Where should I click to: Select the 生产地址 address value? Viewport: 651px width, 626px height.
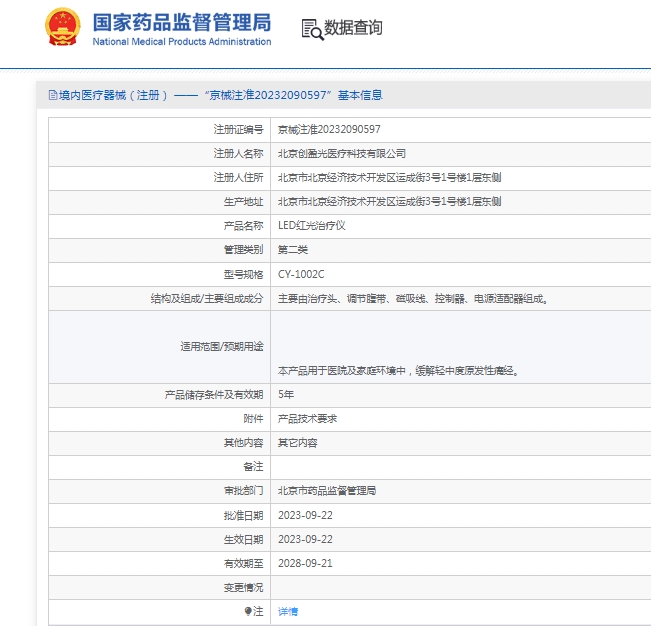[x=389, y=202]
